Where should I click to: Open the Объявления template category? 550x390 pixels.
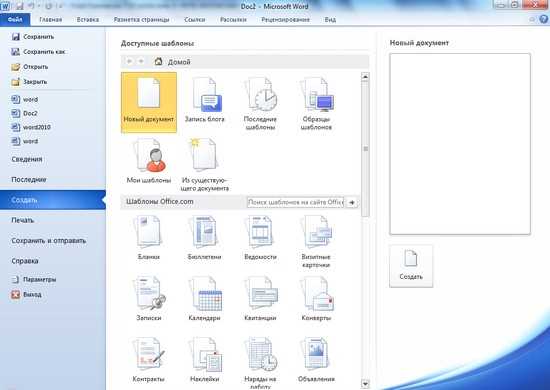click(x=316, y=360)
